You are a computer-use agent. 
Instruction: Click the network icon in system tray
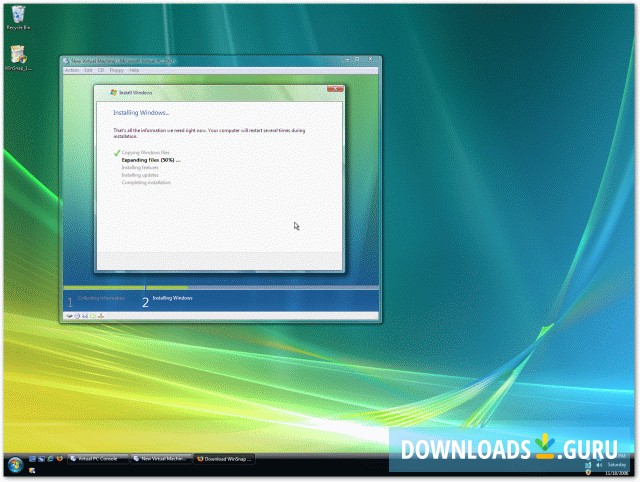coord(588,465)
